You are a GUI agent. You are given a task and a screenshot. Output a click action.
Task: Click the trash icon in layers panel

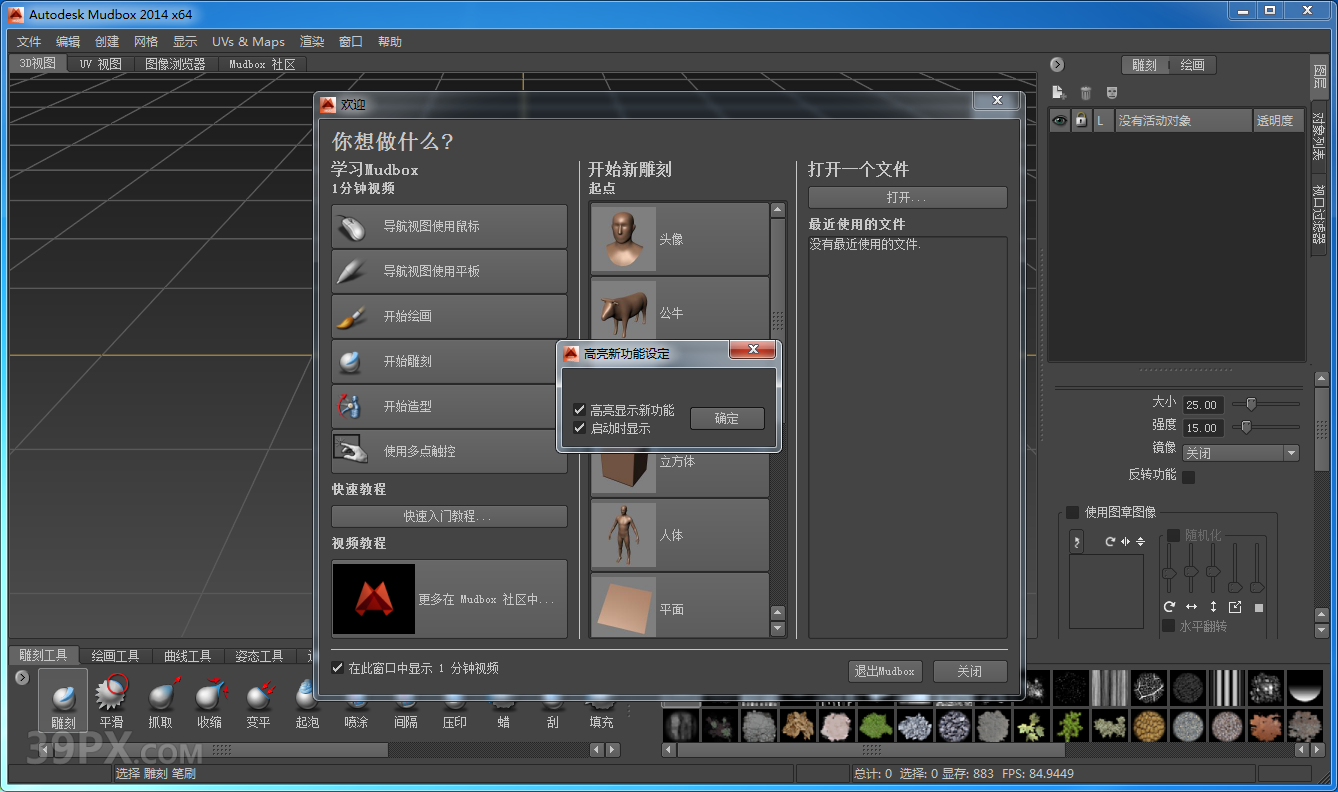[1086, 92]
